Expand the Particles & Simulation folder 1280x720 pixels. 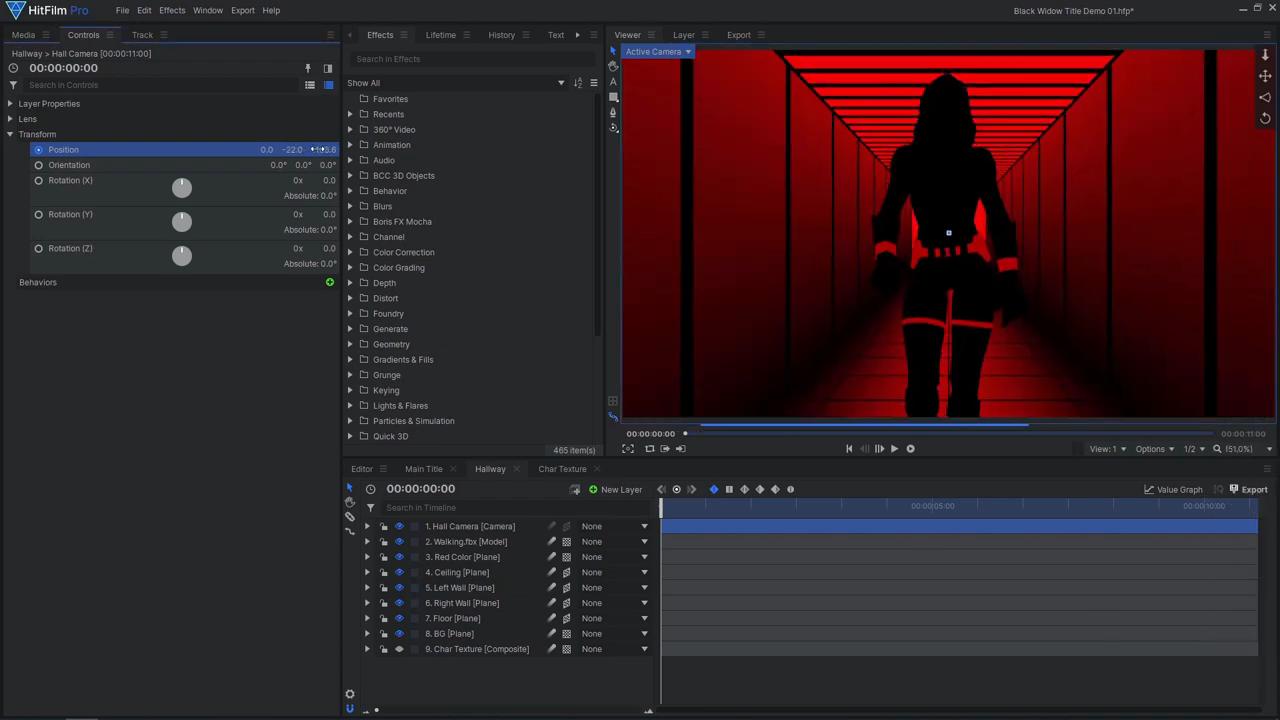pyautogui.click(x=350, y=421)
